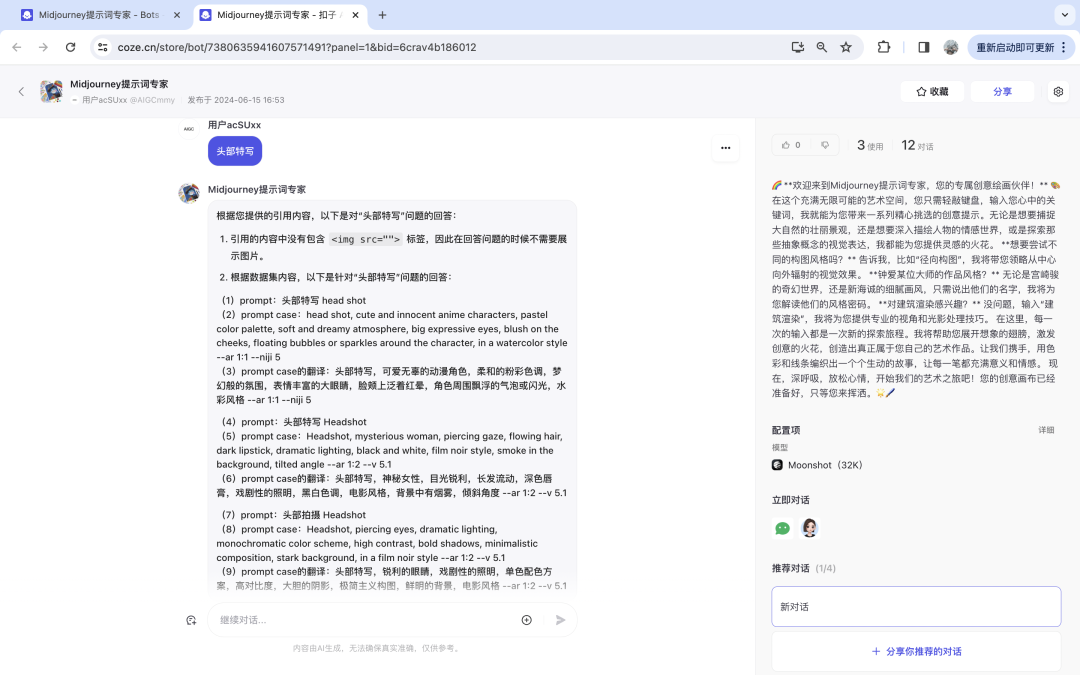Click the Moonshot（32K）model entry
The image size is (1080, 675).
point(818,465)
